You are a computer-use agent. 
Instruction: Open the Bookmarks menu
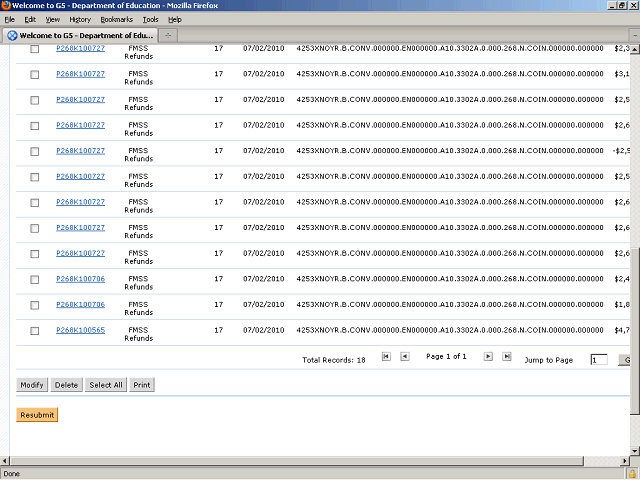click(x=116, y=19)
